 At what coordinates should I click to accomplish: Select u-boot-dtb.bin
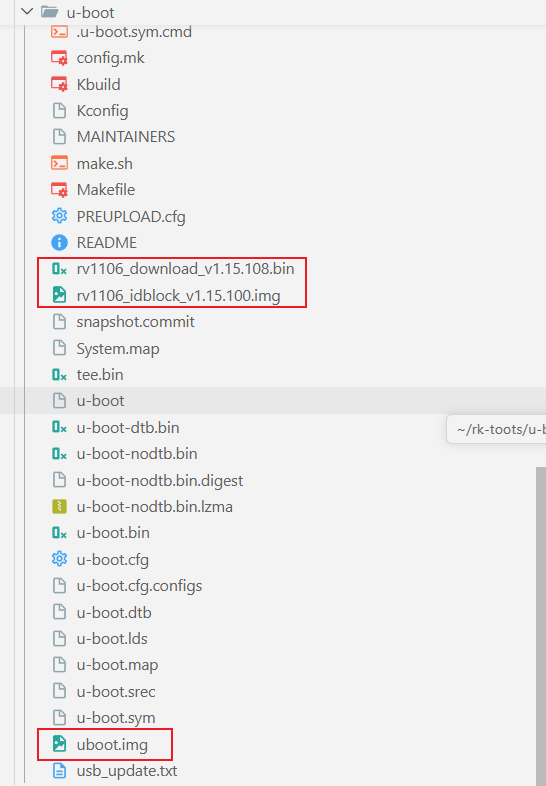[x=128, y=427]
